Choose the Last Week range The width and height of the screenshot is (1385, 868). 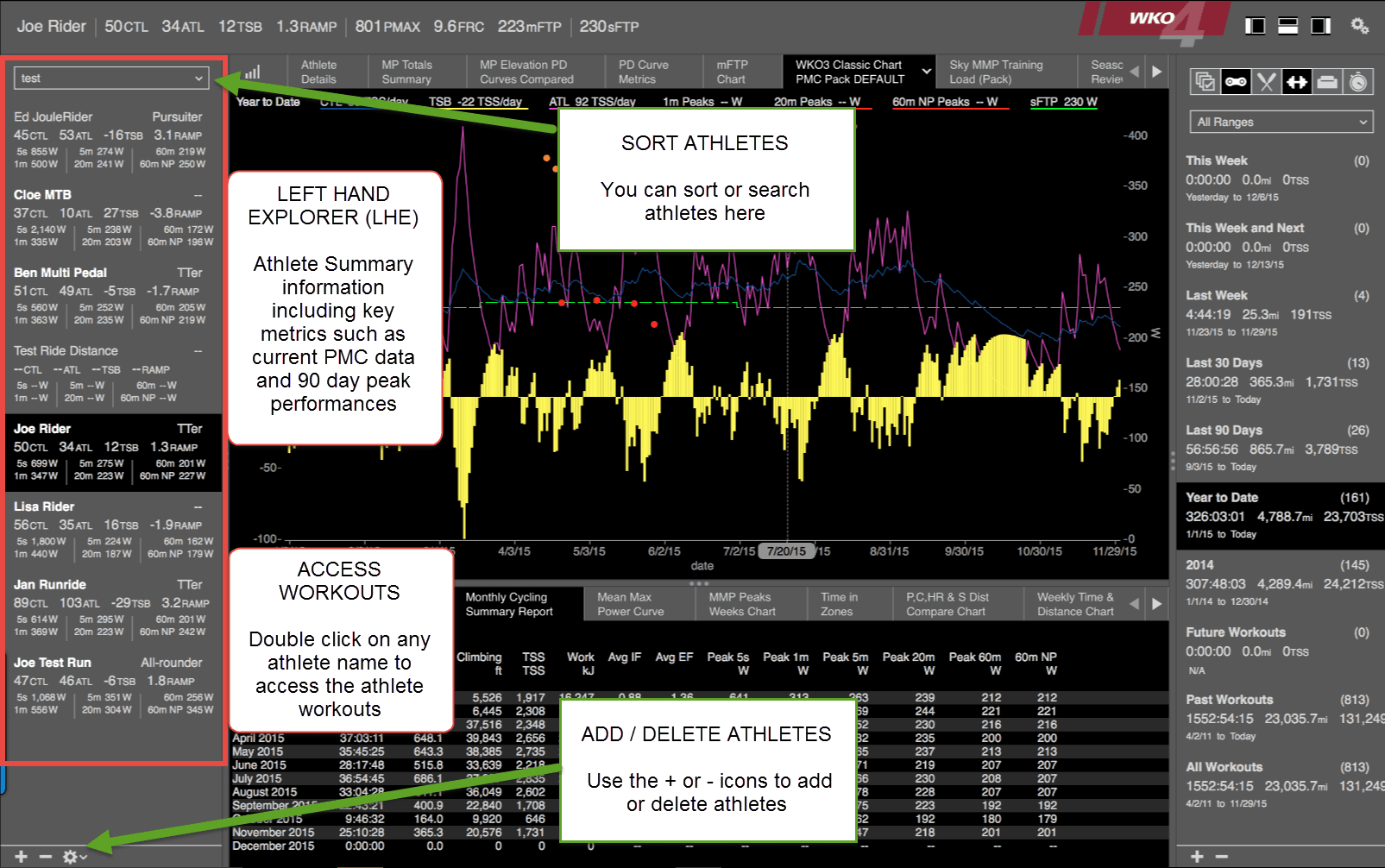1281,312
